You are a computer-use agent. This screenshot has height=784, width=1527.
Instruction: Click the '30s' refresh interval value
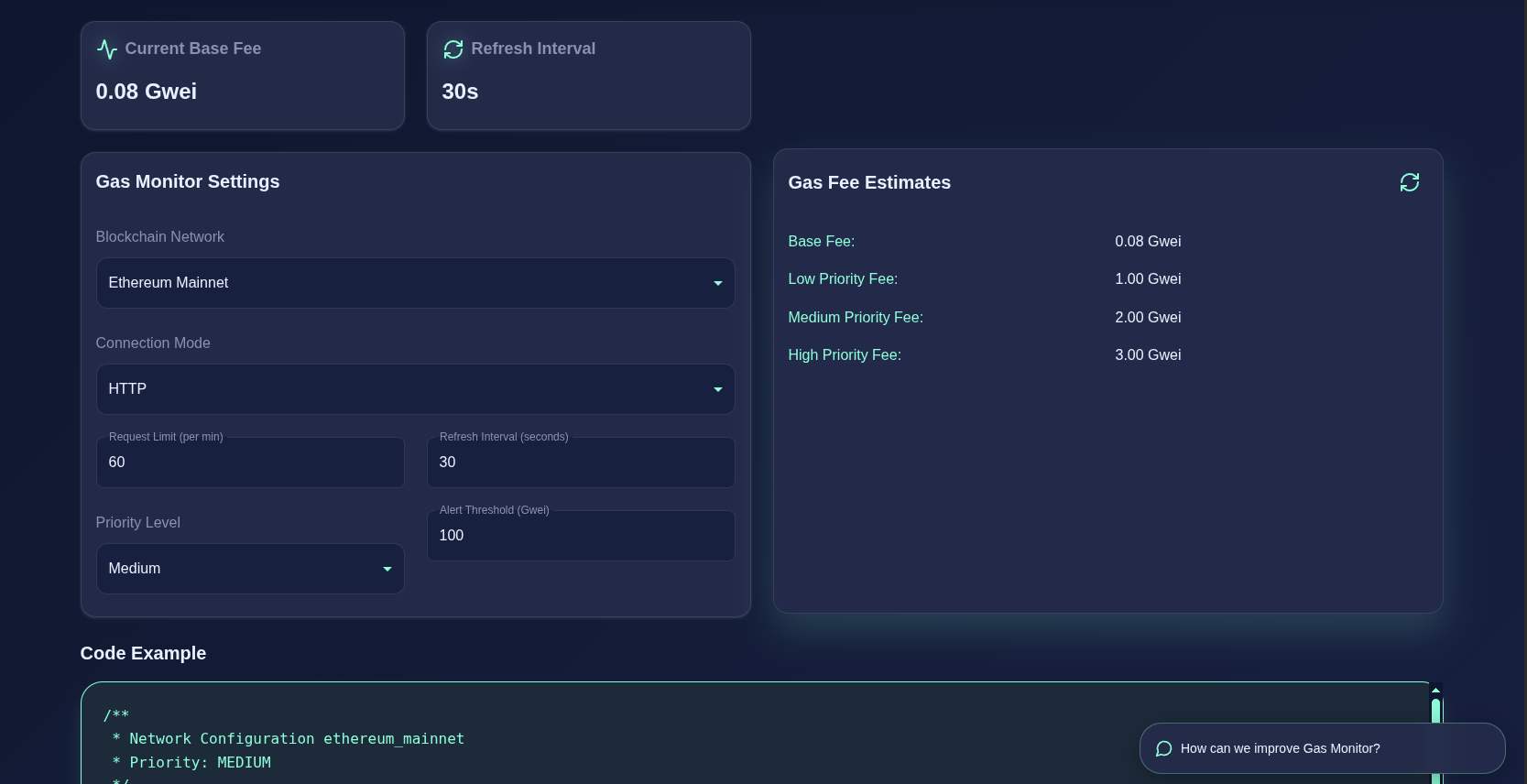point(460,92)
